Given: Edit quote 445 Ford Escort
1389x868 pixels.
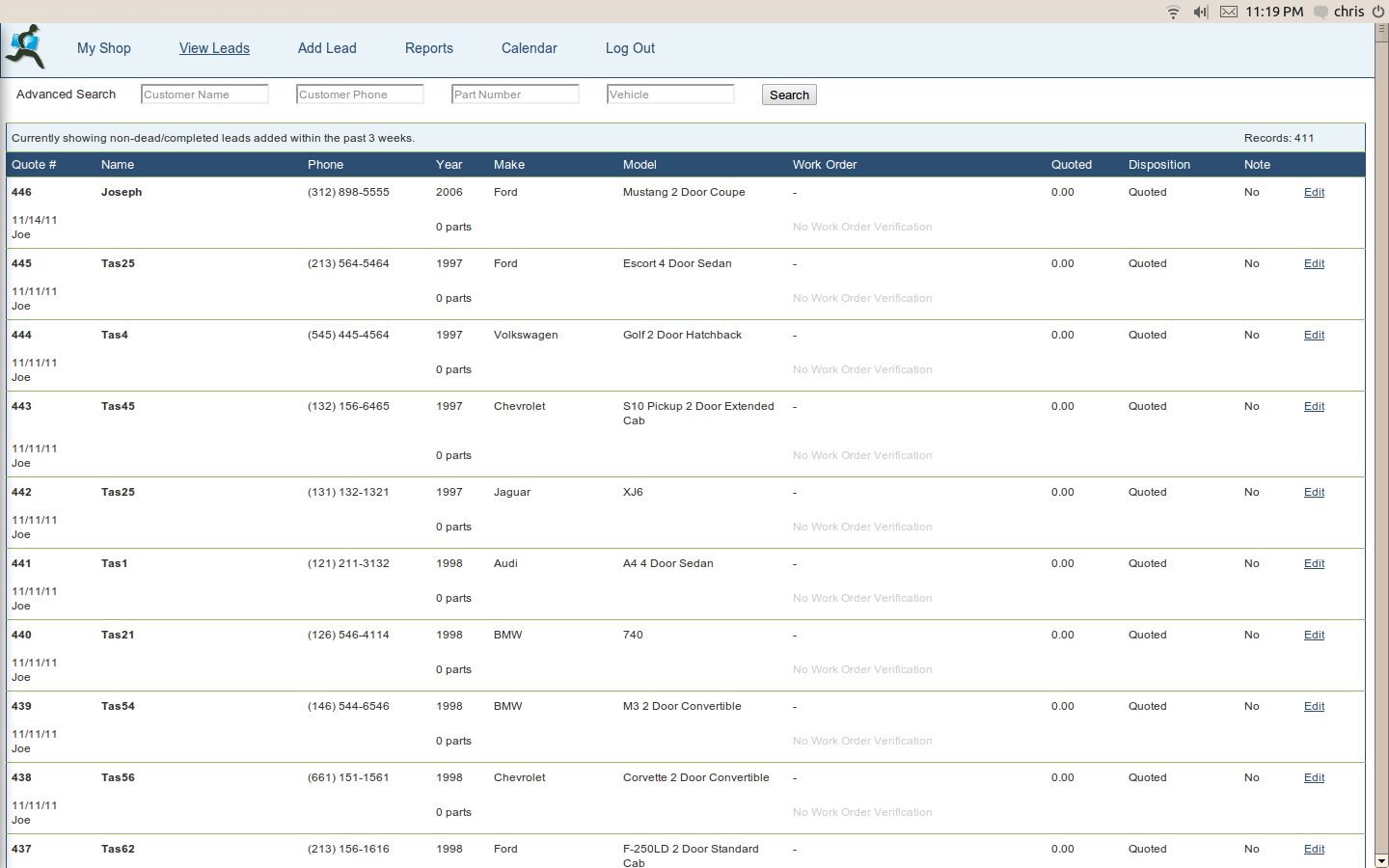Looking at the screenshot, I should 1314,263.
